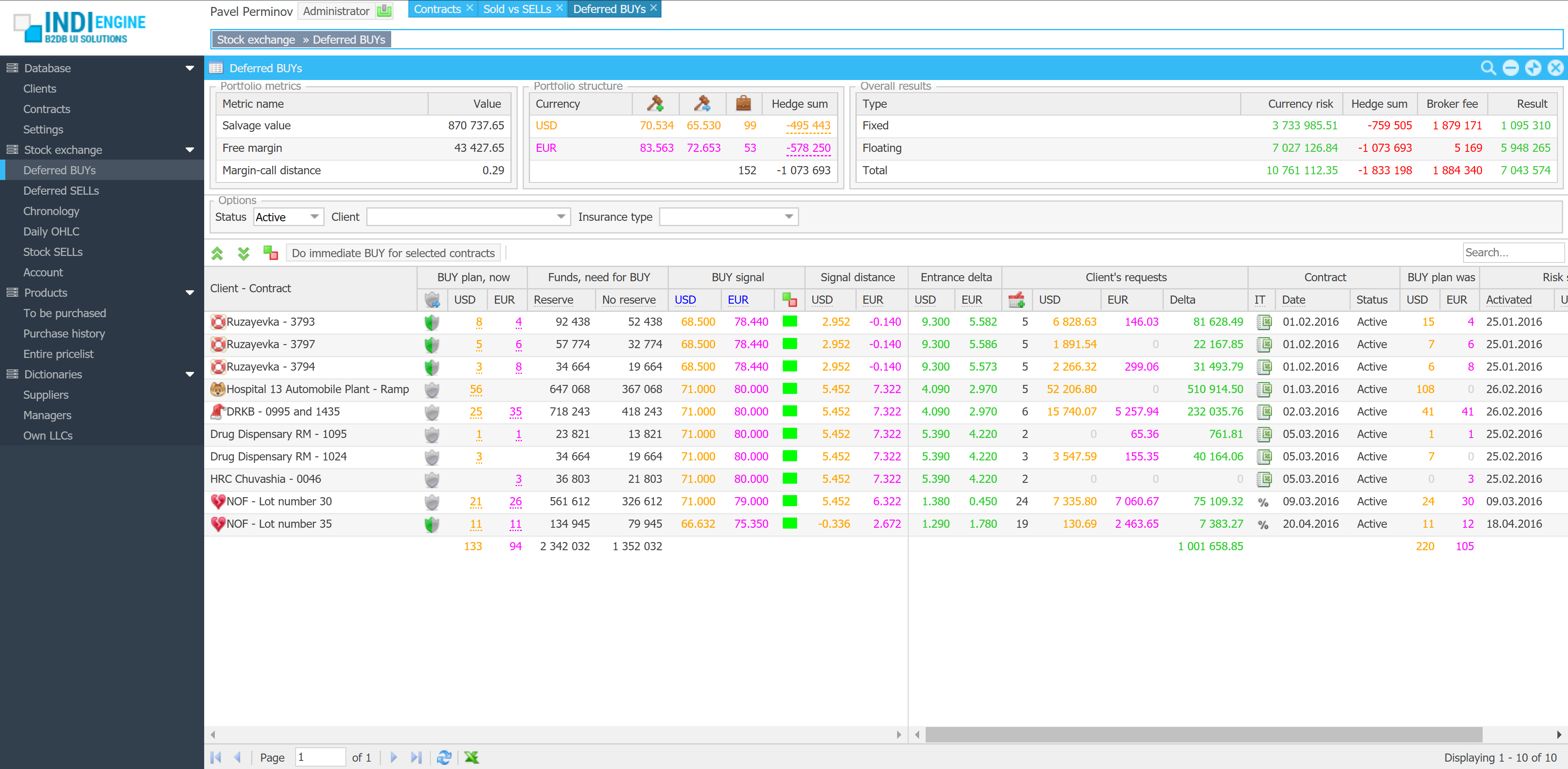1568x769 pixels.
Task: Toggle the green shield for NOF - Lot number 35
Action: (x=432, y=524)
